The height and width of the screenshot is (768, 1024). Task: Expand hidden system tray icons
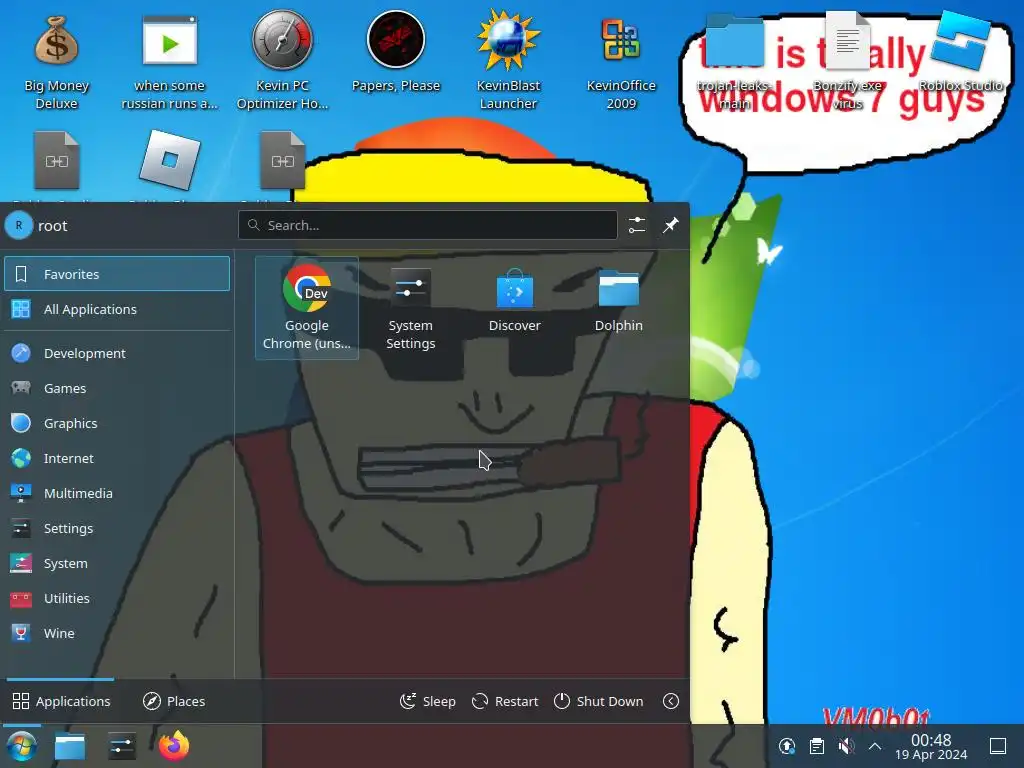[x=875, y=746]
